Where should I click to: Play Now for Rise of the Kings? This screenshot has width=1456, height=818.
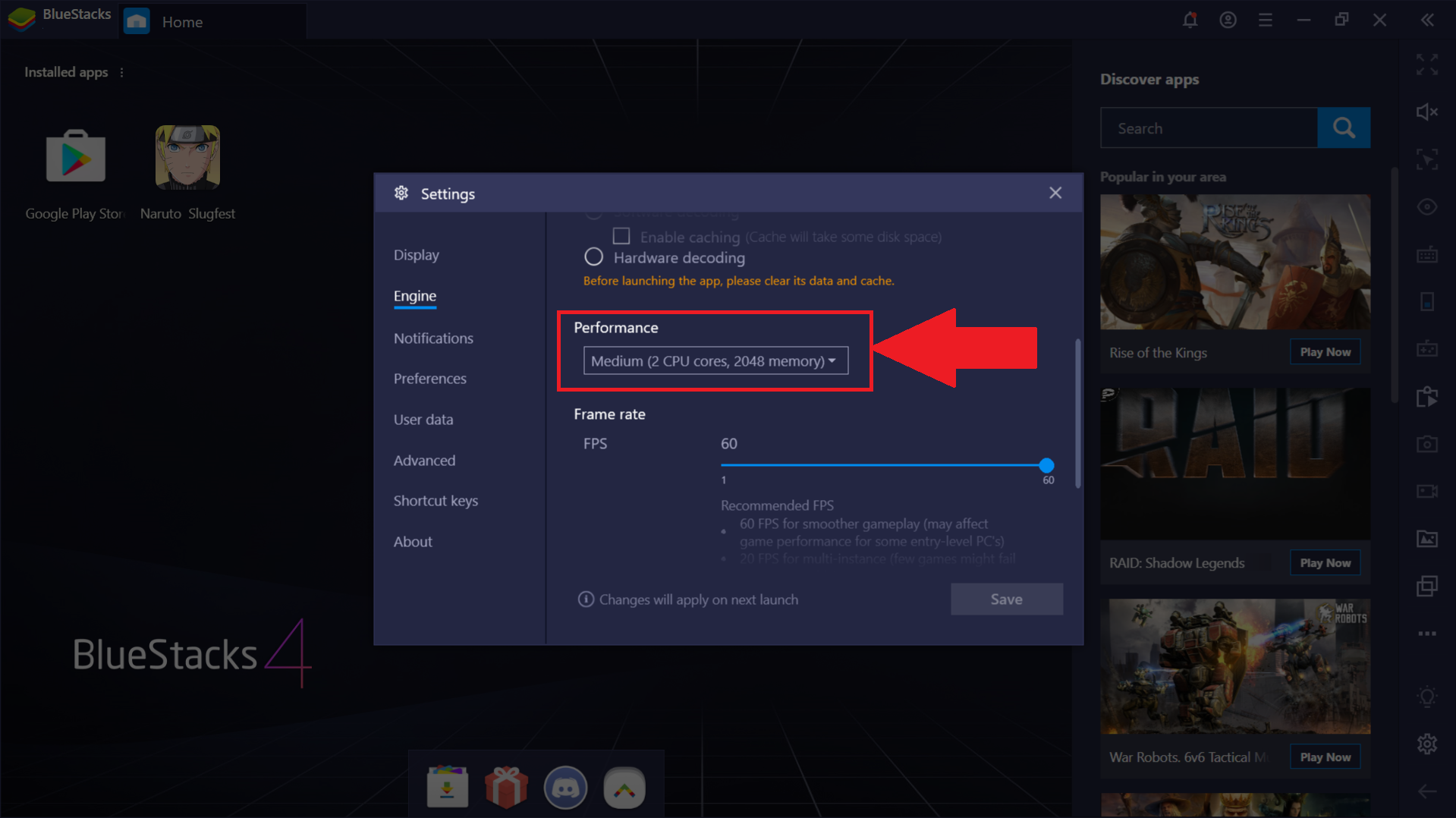[1325, 352]
